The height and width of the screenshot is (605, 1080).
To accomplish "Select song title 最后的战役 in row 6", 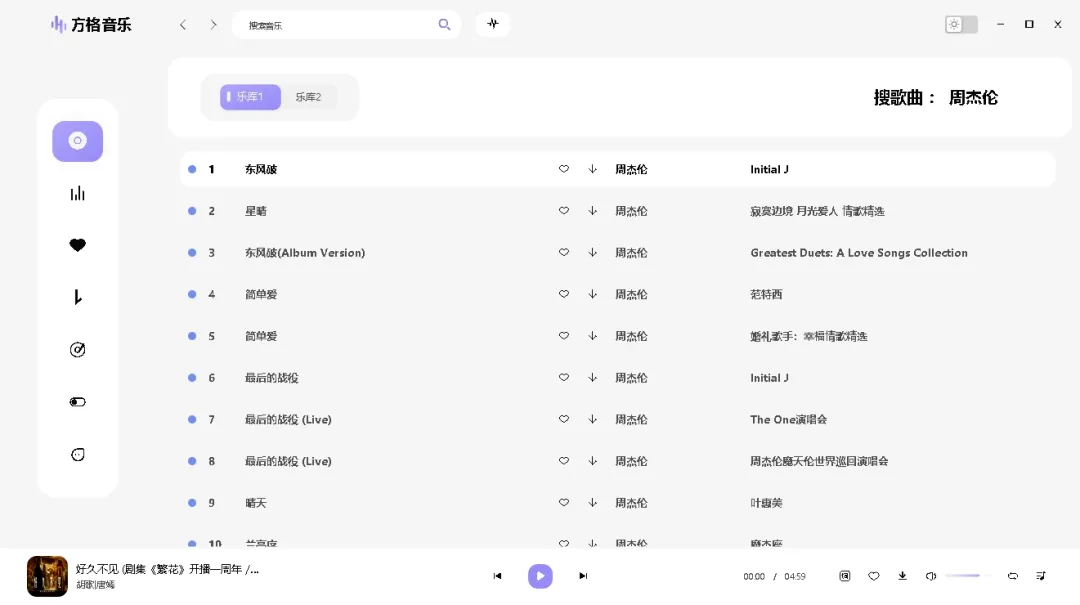I will click(271, 378).
